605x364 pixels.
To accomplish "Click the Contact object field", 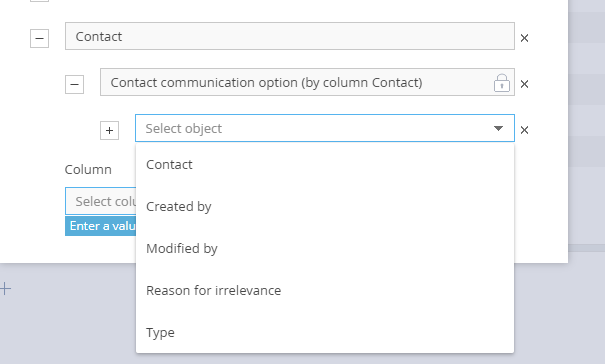I will (290, 36).
